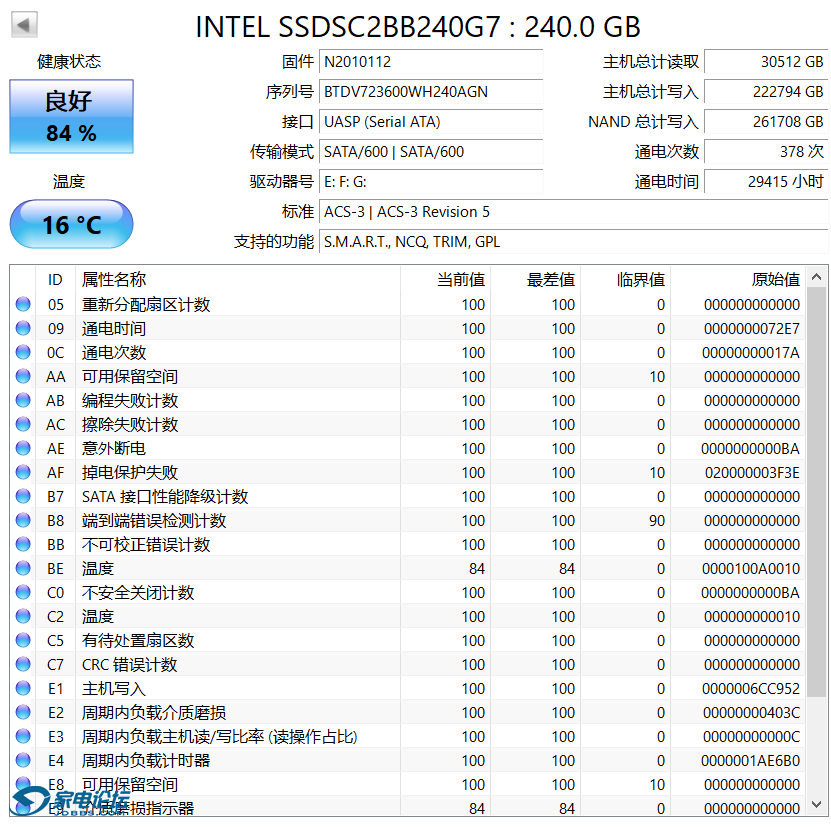
Task: Click raw value 0000100A0010
Action: pos(751,569)
